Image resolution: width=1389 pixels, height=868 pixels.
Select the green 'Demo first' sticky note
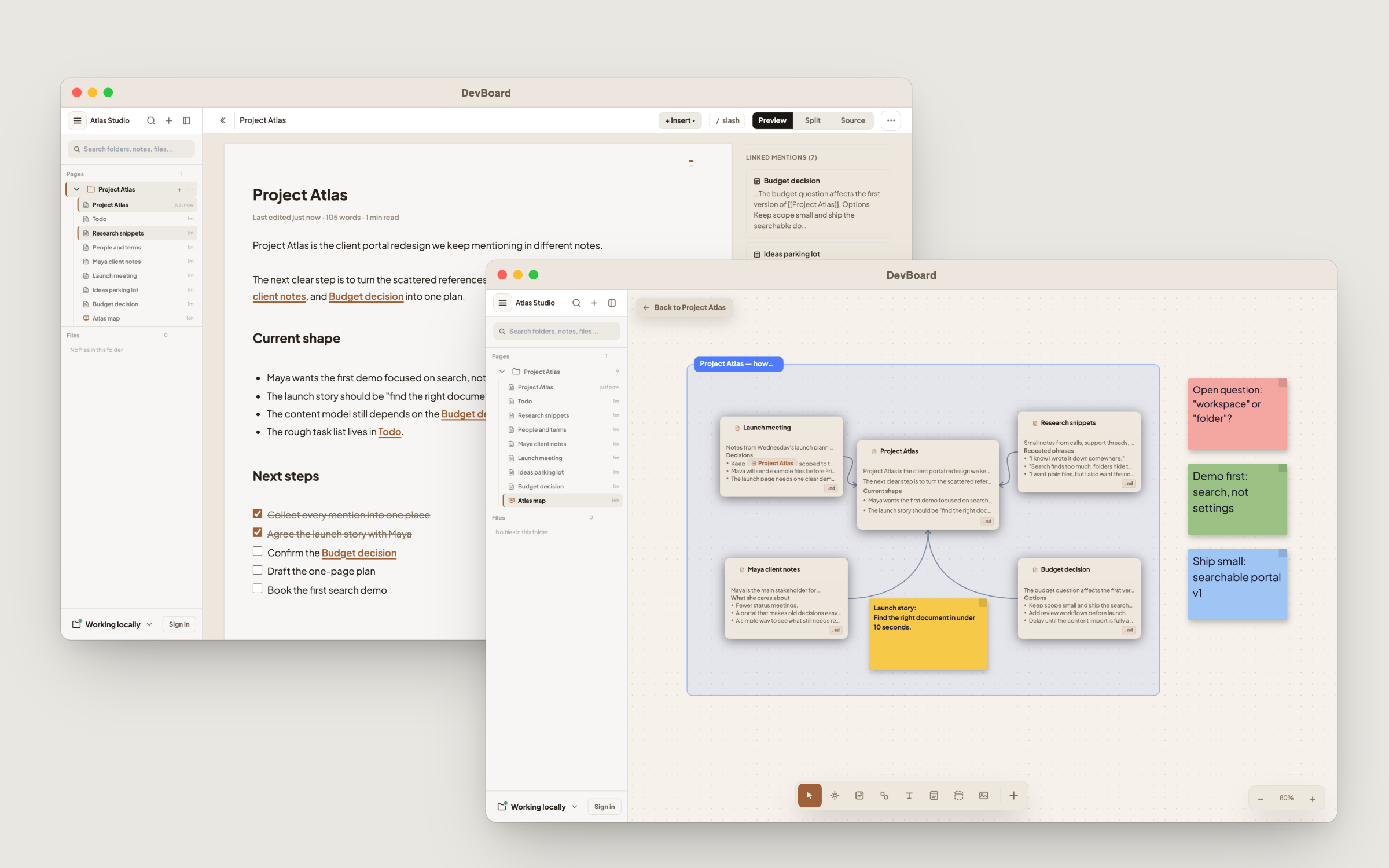1237,499
